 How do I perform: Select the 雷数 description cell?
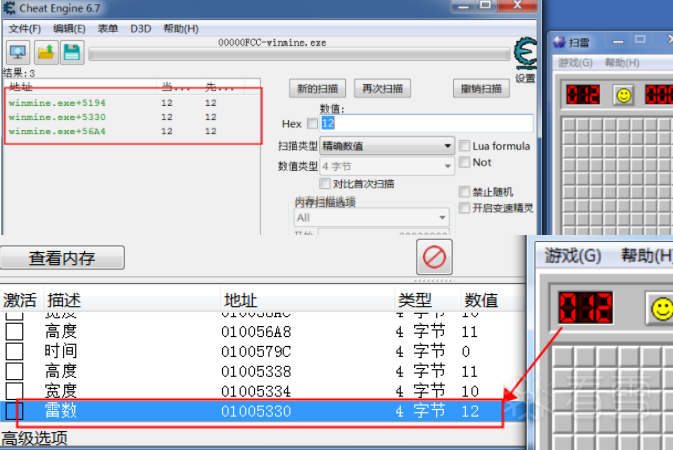tap(61, 411)
